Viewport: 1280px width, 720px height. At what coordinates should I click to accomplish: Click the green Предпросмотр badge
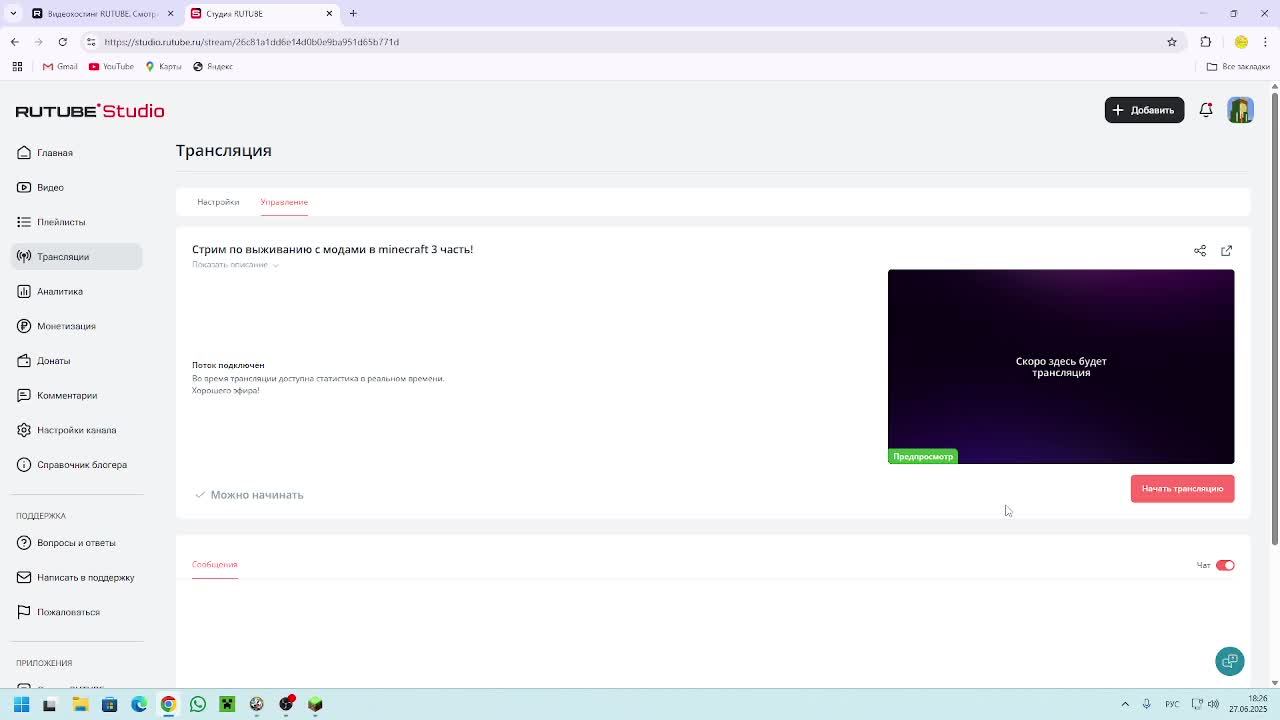pyautogui.click(x=923, y=457)
